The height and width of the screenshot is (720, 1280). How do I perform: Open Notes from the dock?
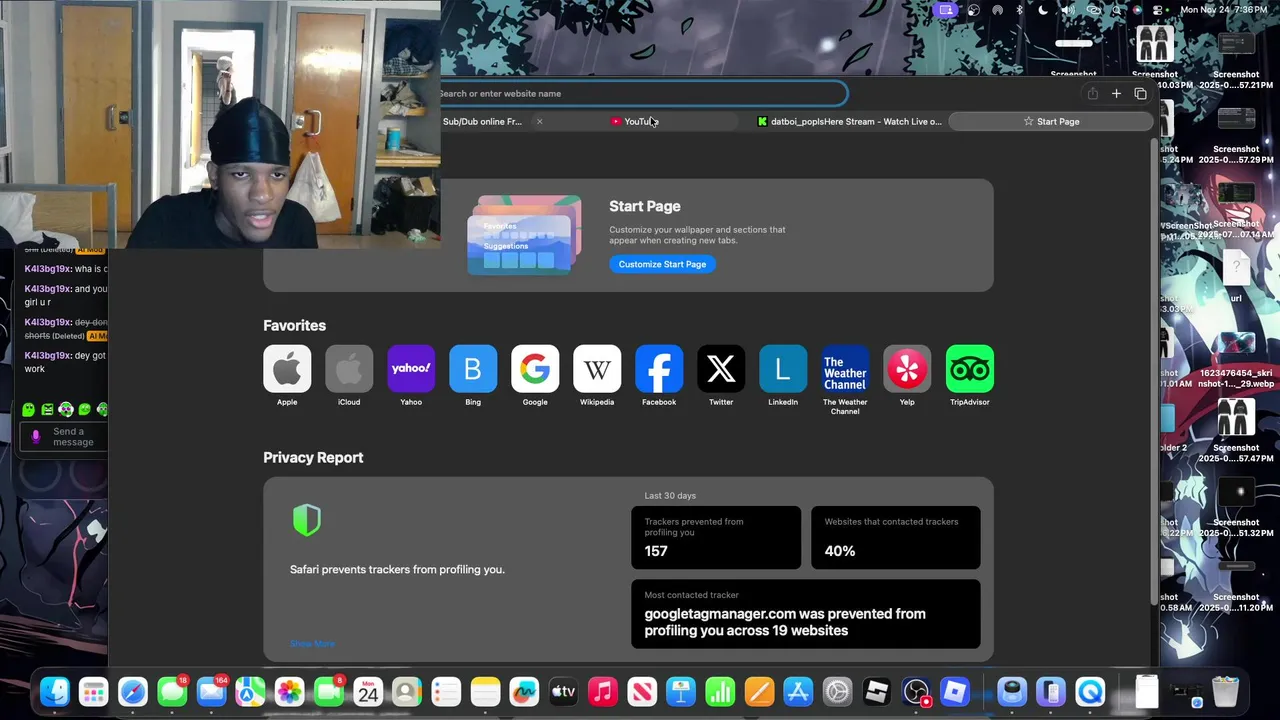485,691
